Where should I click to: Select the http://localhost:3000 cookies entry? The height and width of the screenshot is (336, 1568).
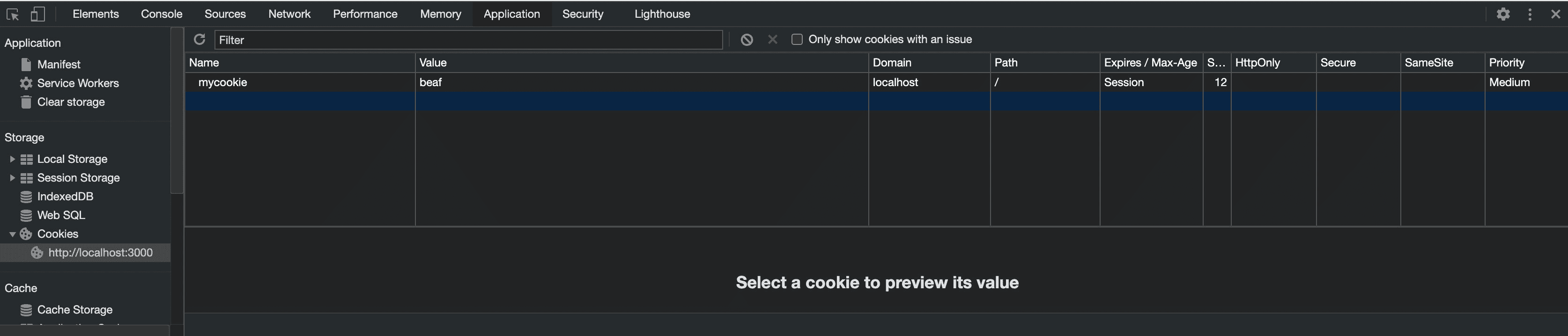click(x=100, y=253)
